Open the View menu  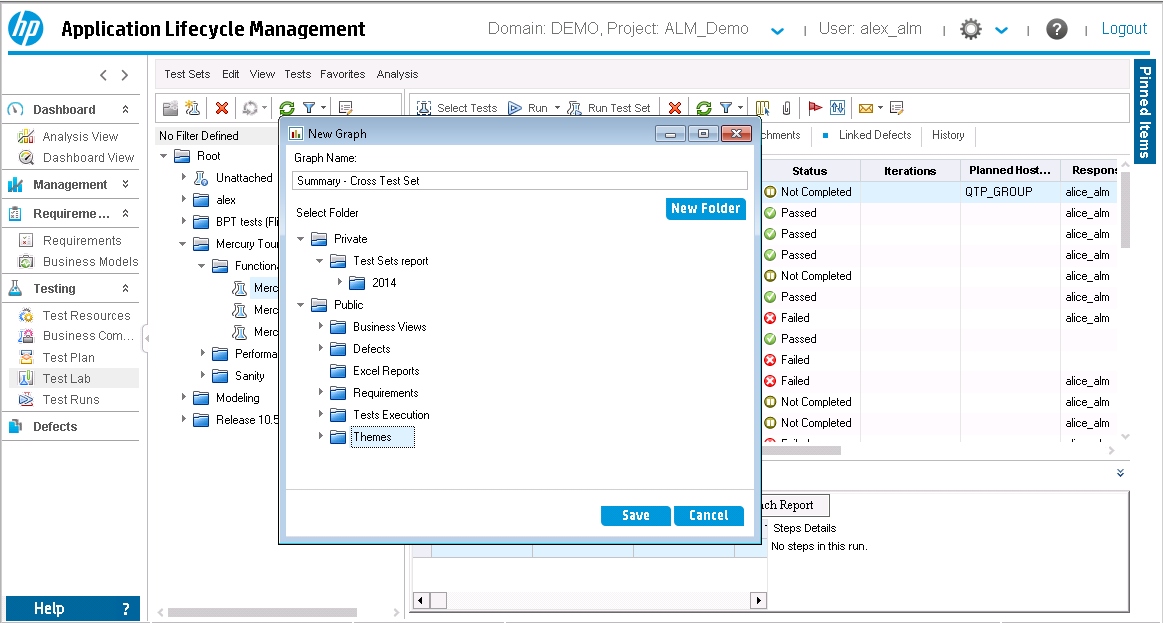click(x=263, y=74)
